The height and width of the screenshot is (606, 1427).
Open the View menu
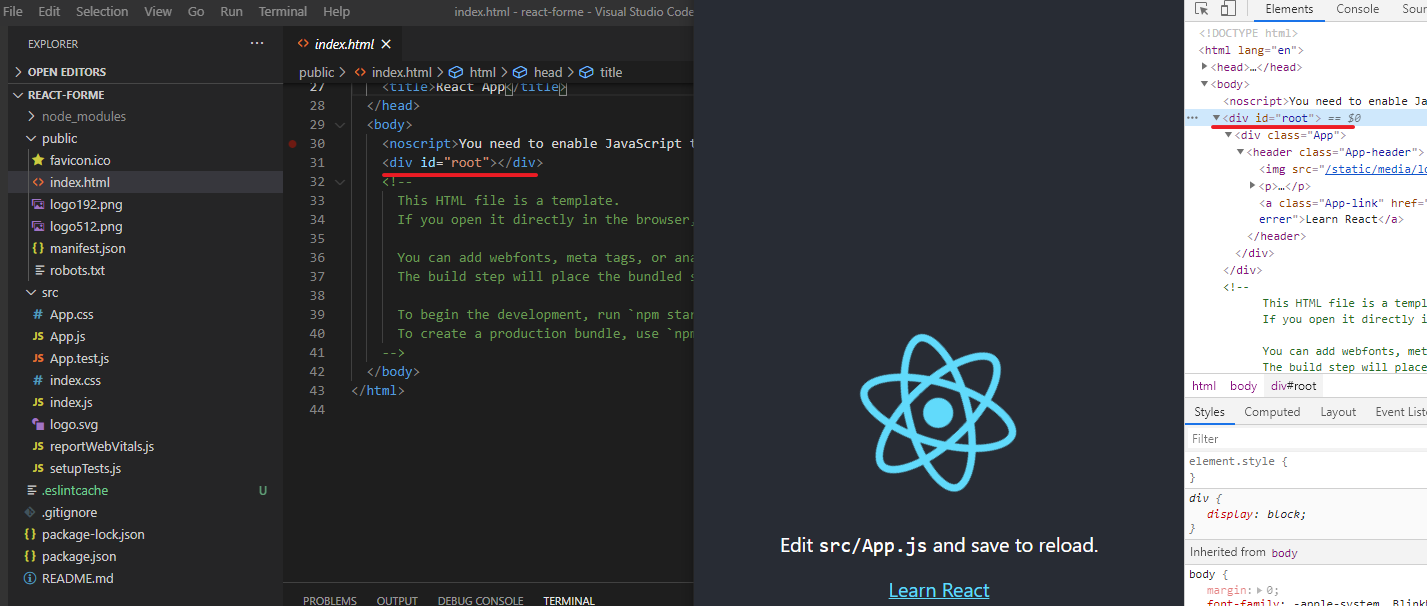(158, 11)
